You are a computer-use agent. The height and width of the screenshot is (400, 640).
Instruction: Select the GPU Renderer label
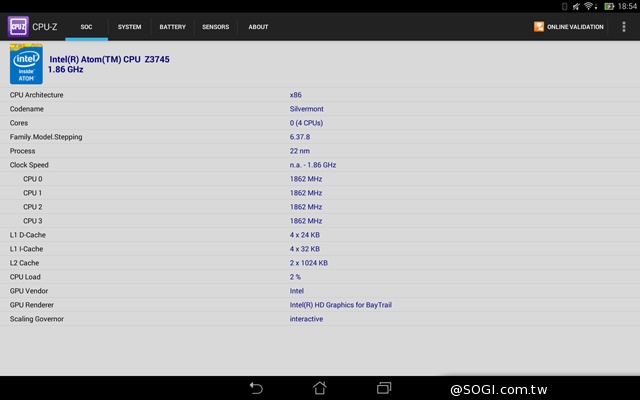[x=32, y=305]
